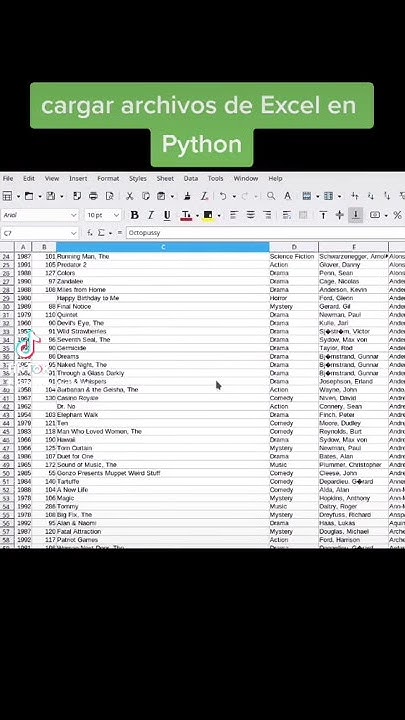The height and width of the screenshot is (720, 405).
Task: Click Export as PDF icon
Action: (77, 196)
